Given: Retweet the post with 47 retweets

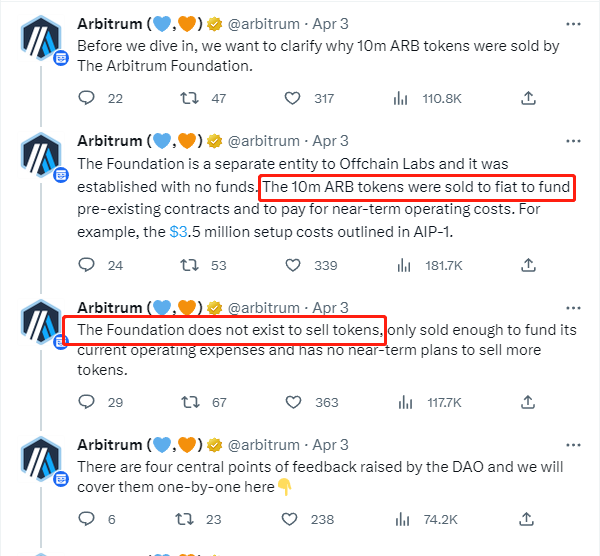Looking at the screenshot, I should pyautogui.click(x=189, y=98).
